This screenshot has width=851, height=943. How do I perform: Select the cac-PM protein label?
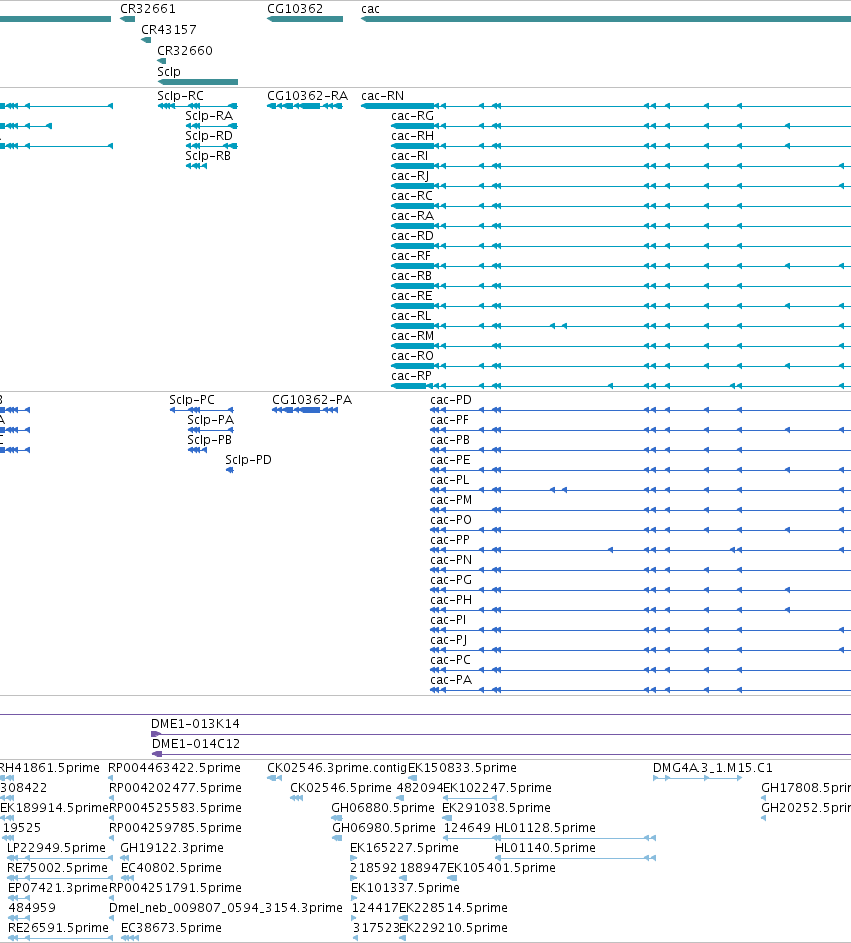coord(451,500)
